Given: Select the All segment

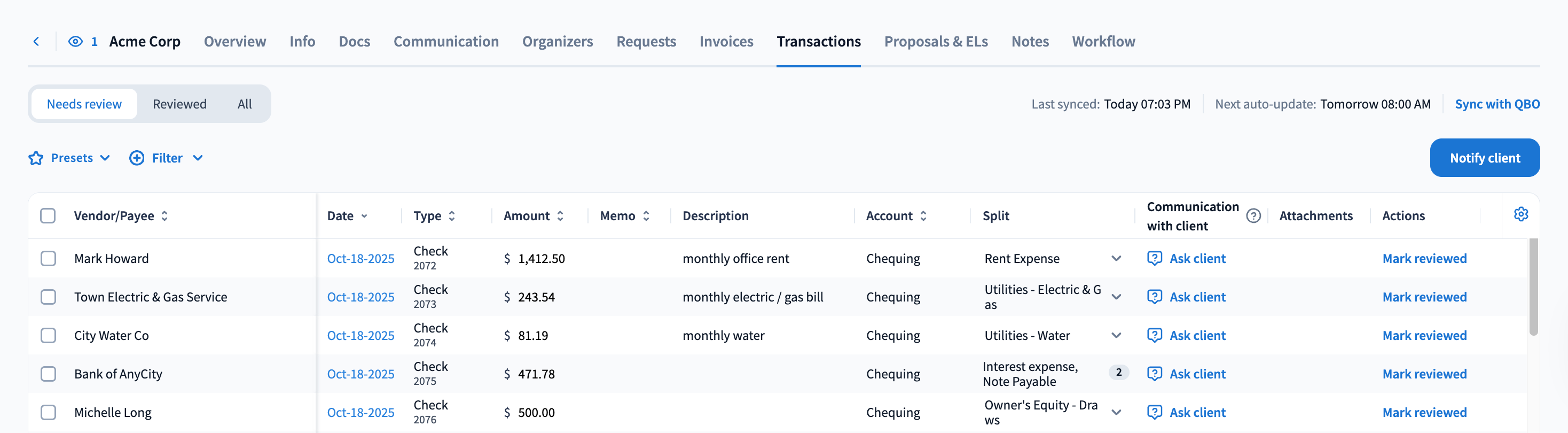Looking at the screenshot, I should 245,104.
